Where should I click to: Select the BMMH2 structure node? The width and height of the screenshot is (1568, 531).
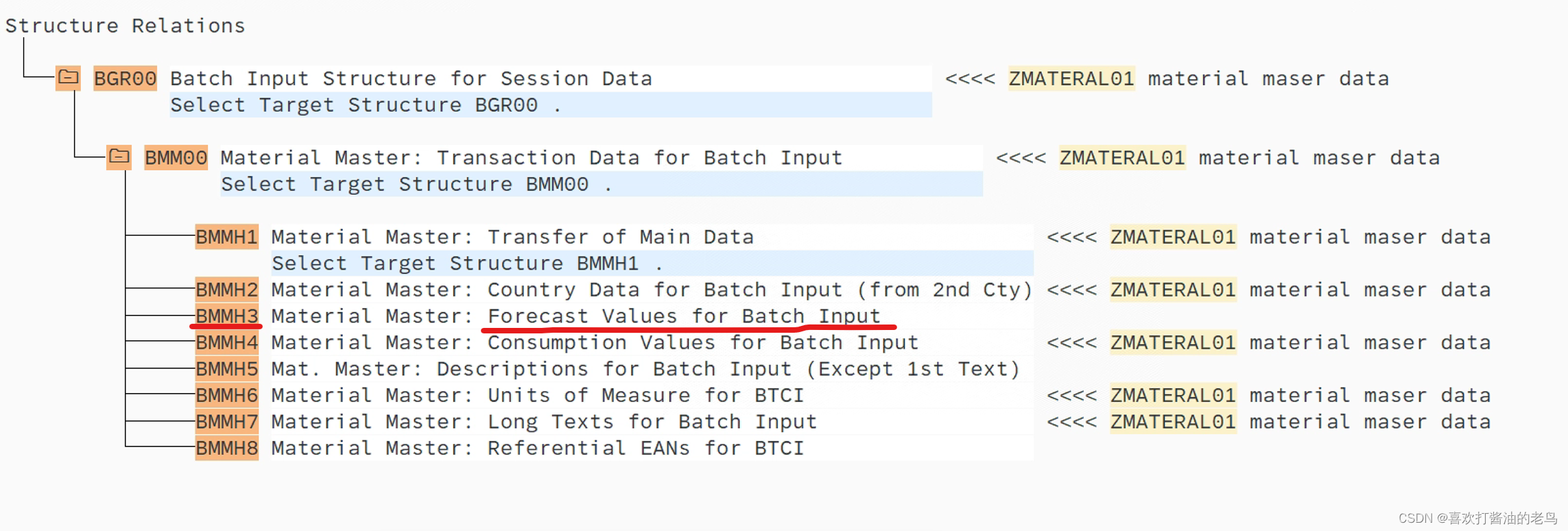pyautogui.click(x=226, y=290)
